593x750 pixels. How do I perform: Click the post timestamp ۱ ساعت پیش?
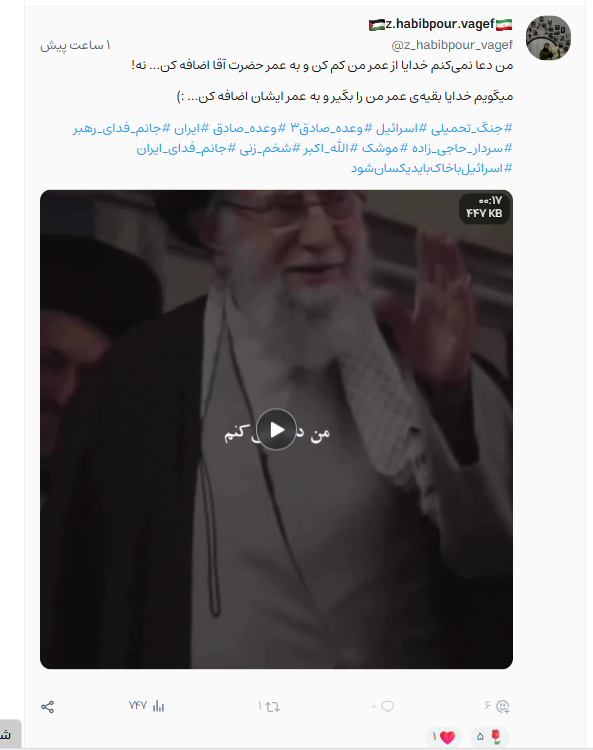[x=75, y=45]
